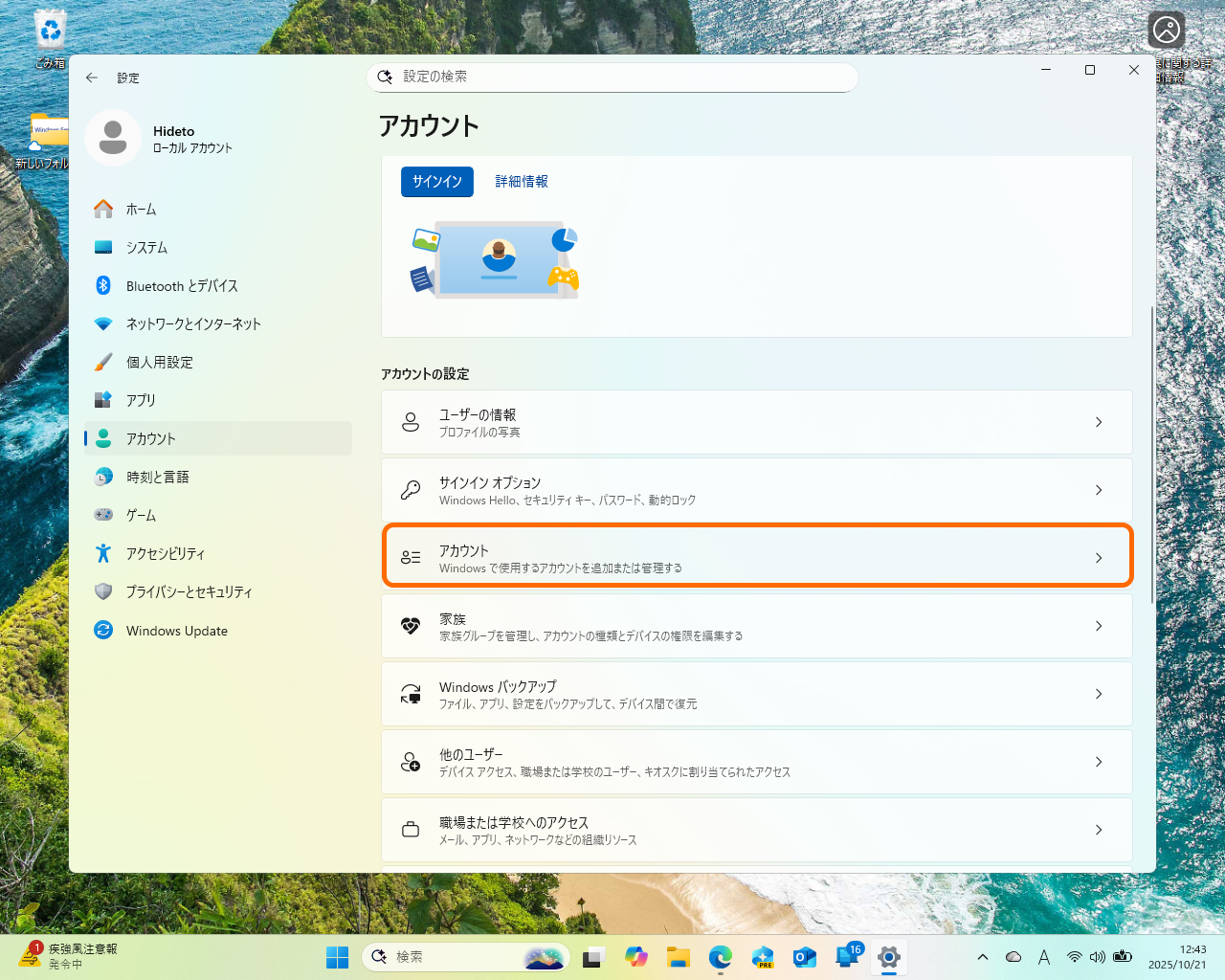Open File Explorer from the taskbar
Viewport: 1225px width, 980px height.
[x=679, y=957]
